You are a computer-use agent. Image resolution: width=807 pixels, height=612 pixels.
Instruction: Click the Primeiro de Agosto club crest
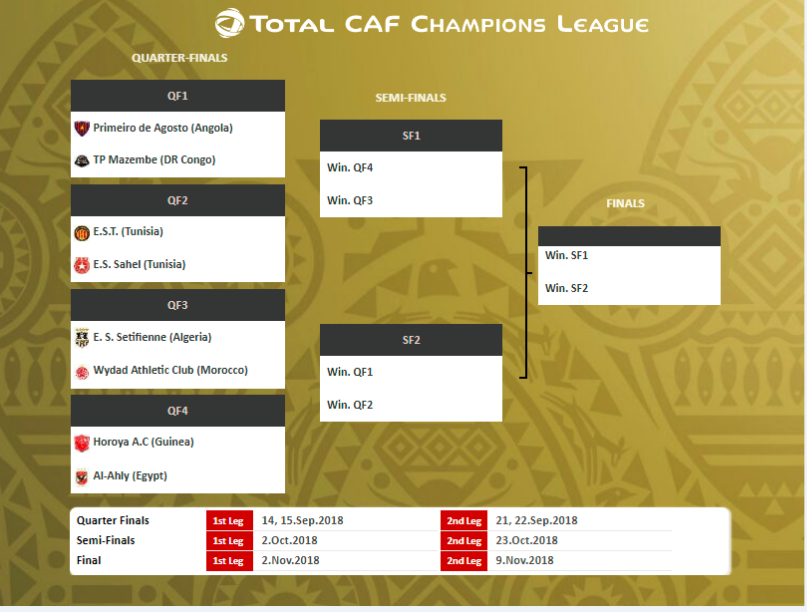[82, 128]
